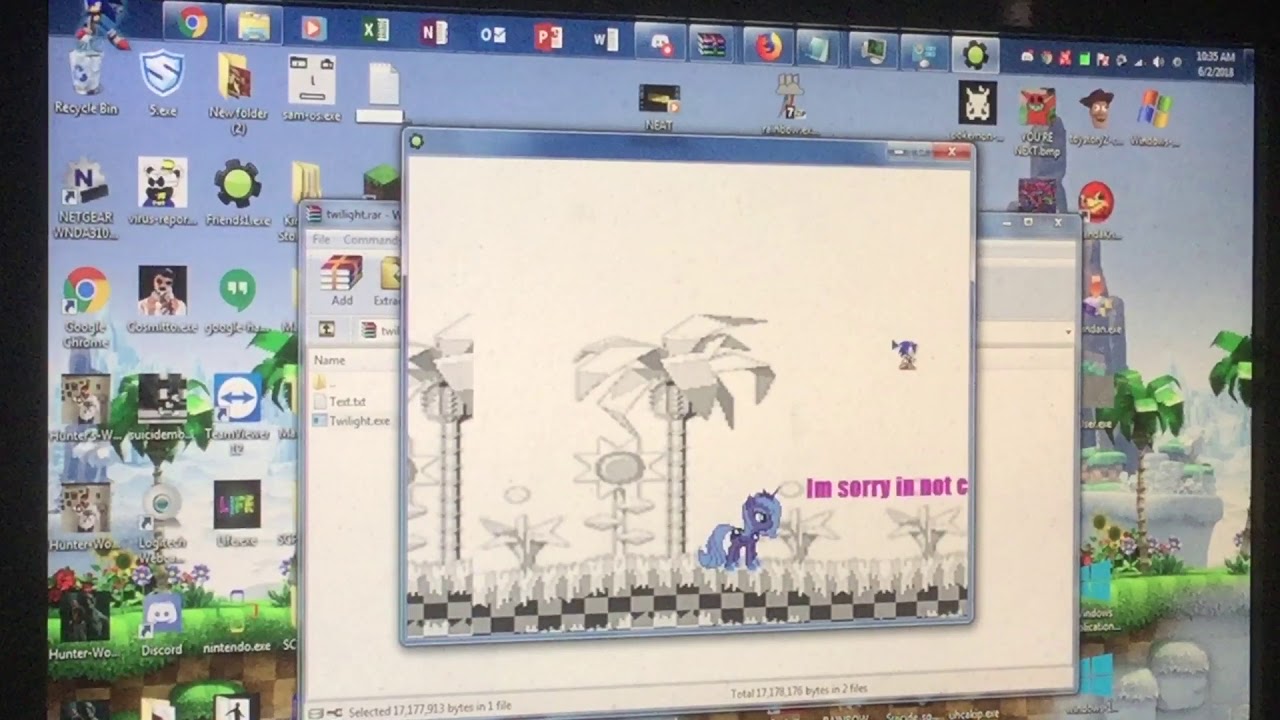Select the YOU'RE NEXT.bmp desktop icon
This screenshot has height=720, width=1280.
pos(1038,123)
